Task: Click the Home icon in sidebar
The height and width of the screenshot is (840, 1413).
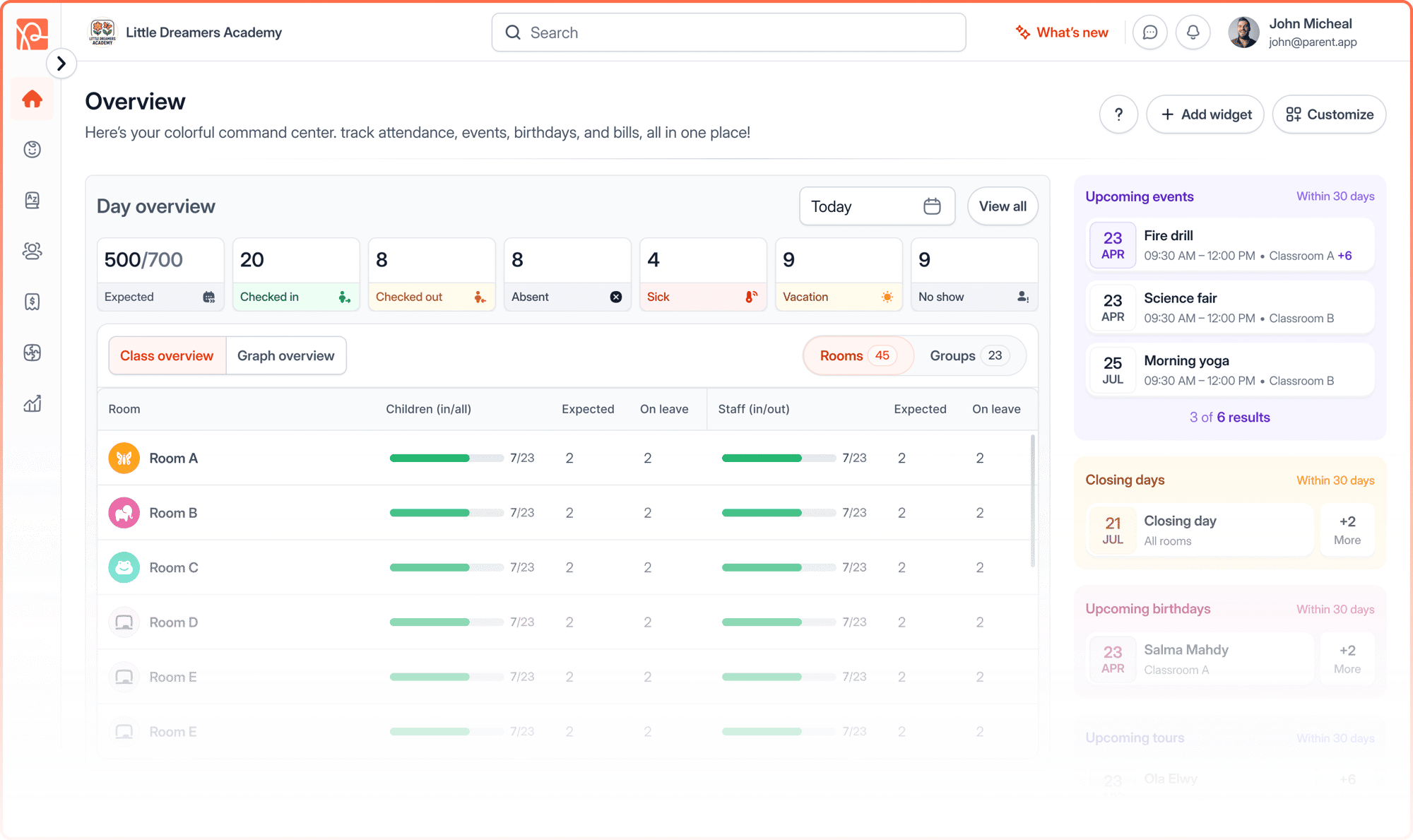Action: 32,99
